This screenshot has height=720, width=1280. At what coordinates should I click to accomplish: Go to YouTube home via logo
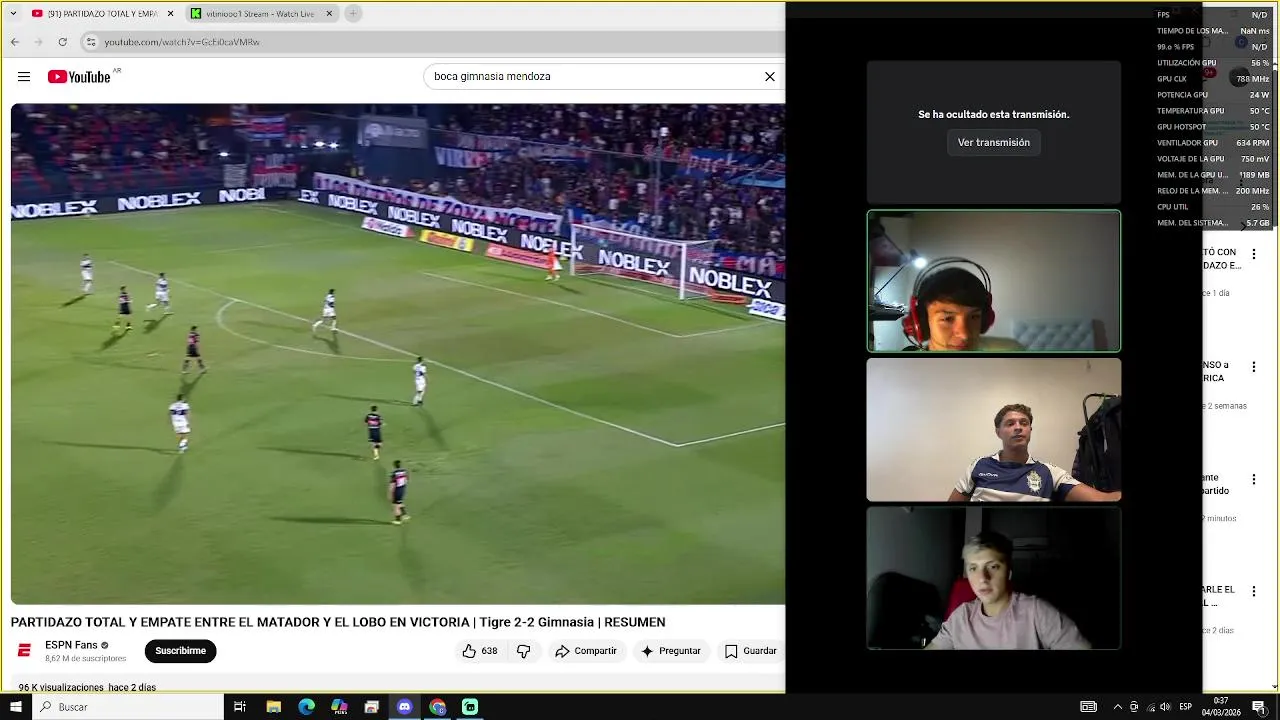(x=79, y=76)
